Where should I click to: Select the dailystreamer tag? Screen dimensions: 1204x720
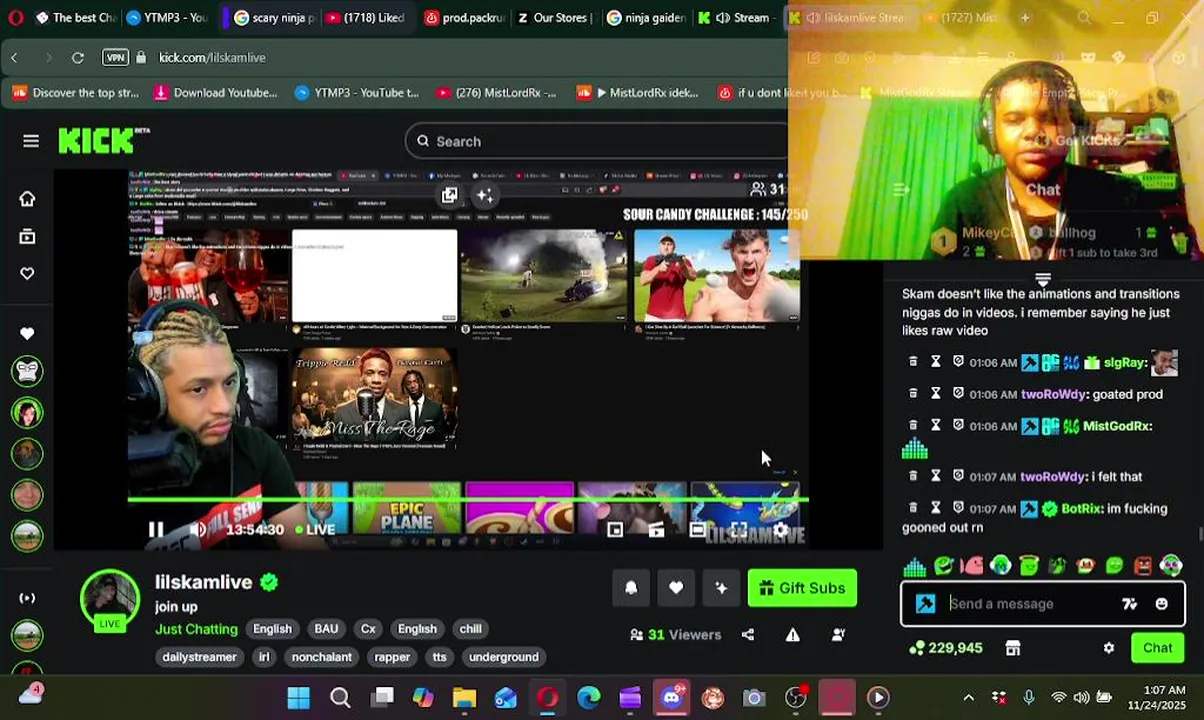(199, 657)
